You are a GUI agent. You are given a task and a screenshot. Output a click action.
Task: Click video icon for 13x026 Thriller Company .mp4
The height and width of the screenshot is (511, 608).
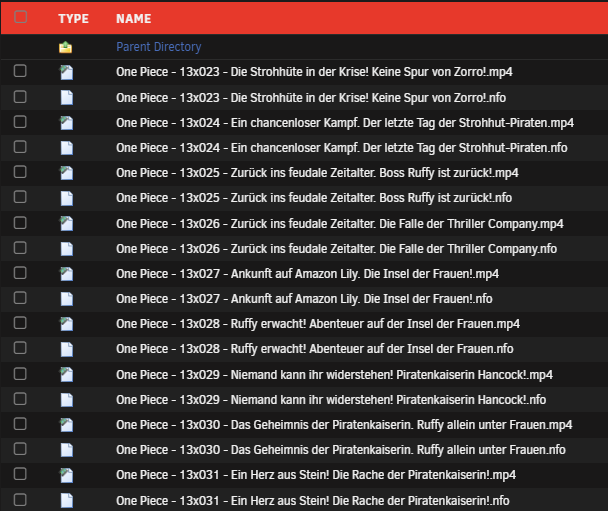(x=66, y=223)
